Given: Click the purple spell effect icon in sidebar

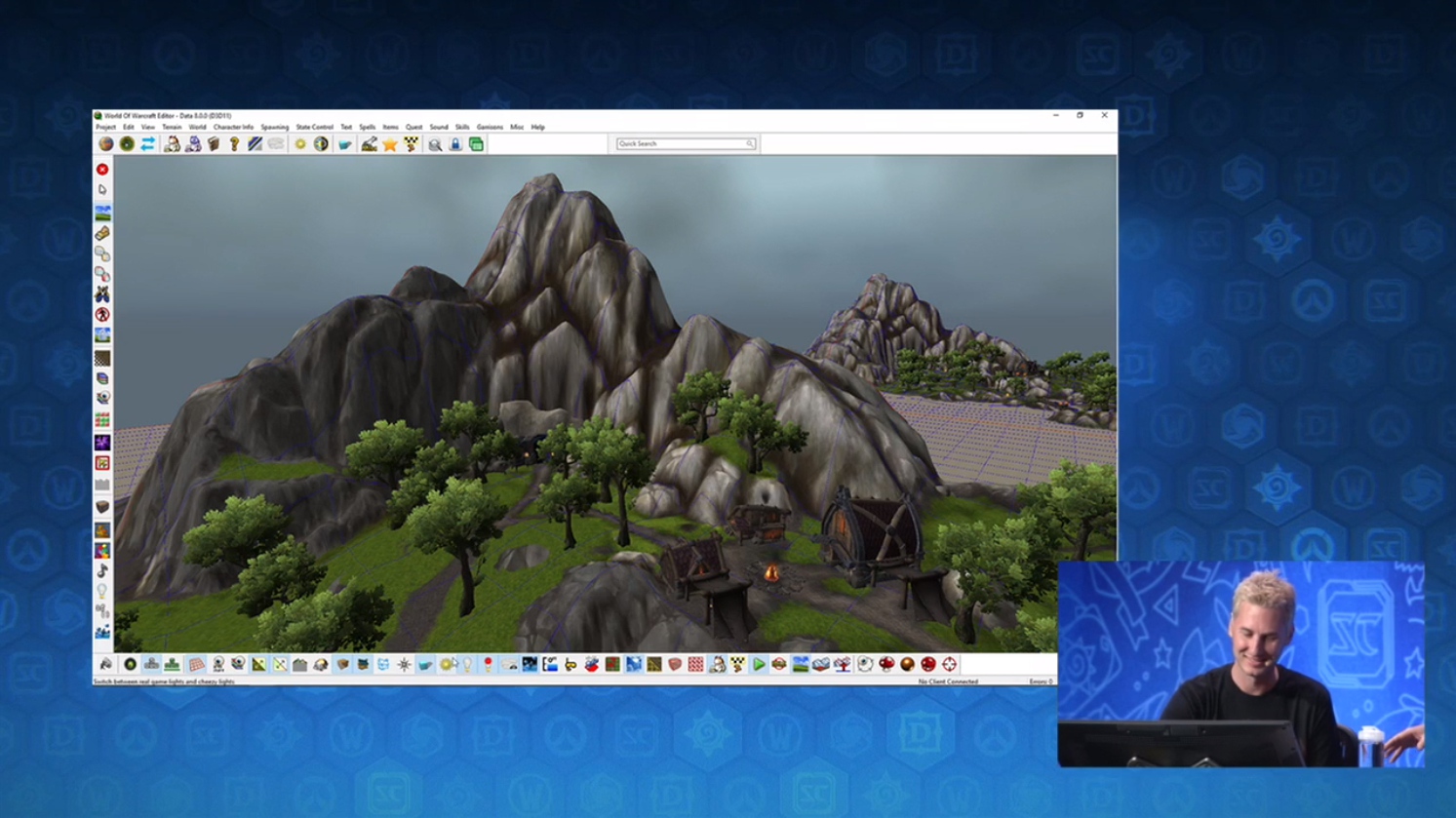Looking at the screenshot, I should pyautogui.click(x=102, y=442).
